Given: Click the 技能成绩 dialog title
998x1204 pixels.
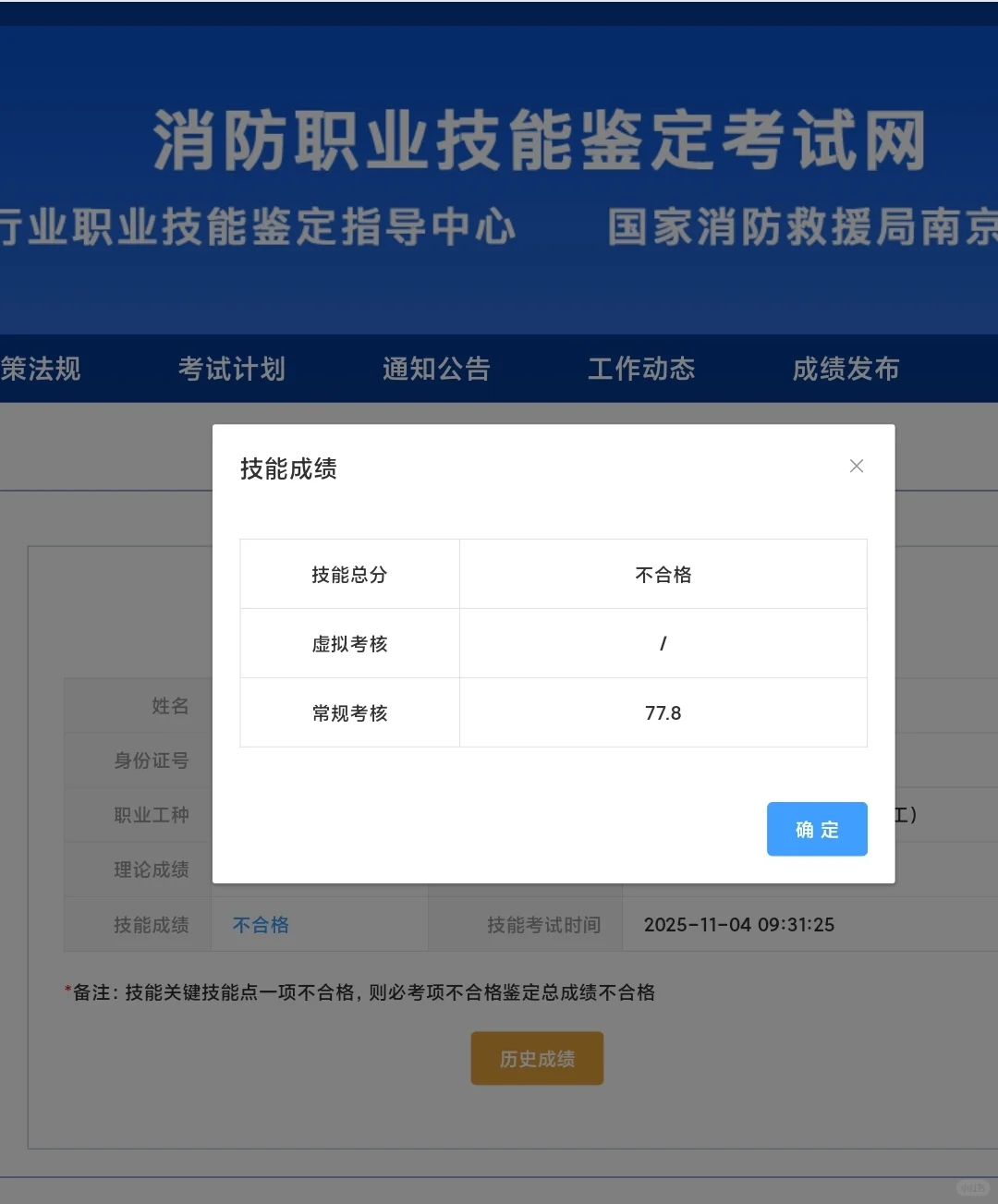Looking at the screenshot, I should (x=289, y=468).
